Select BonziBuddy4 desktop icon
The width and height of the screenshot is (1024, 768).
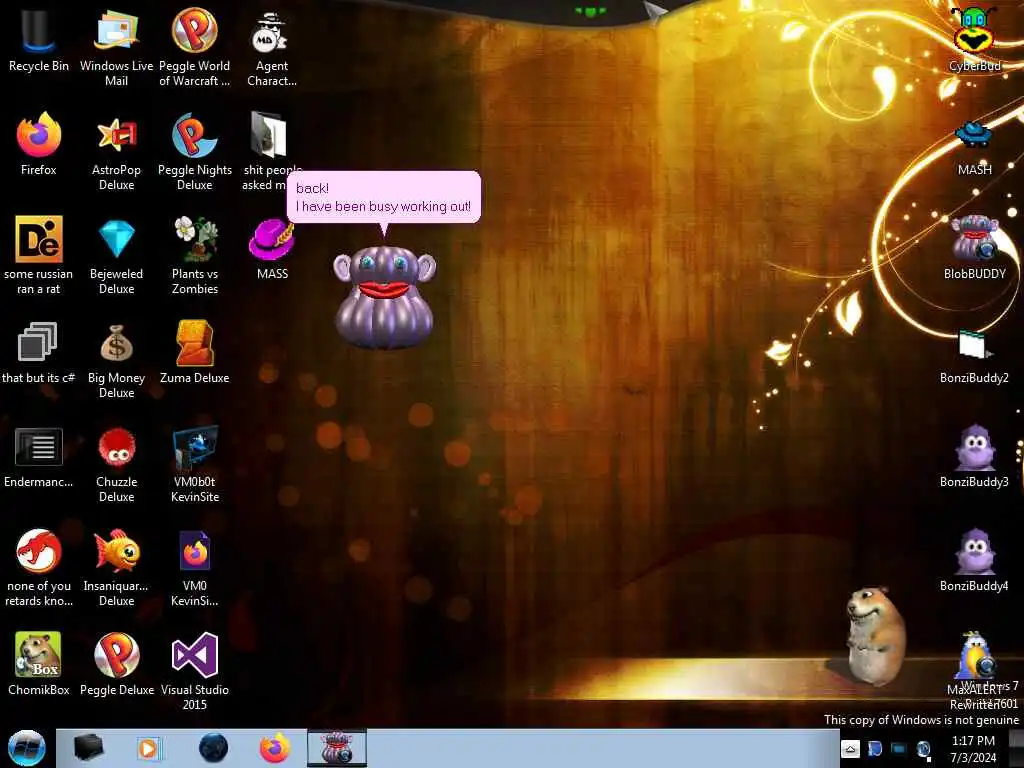pyautogui.click(x=974, y=560)
